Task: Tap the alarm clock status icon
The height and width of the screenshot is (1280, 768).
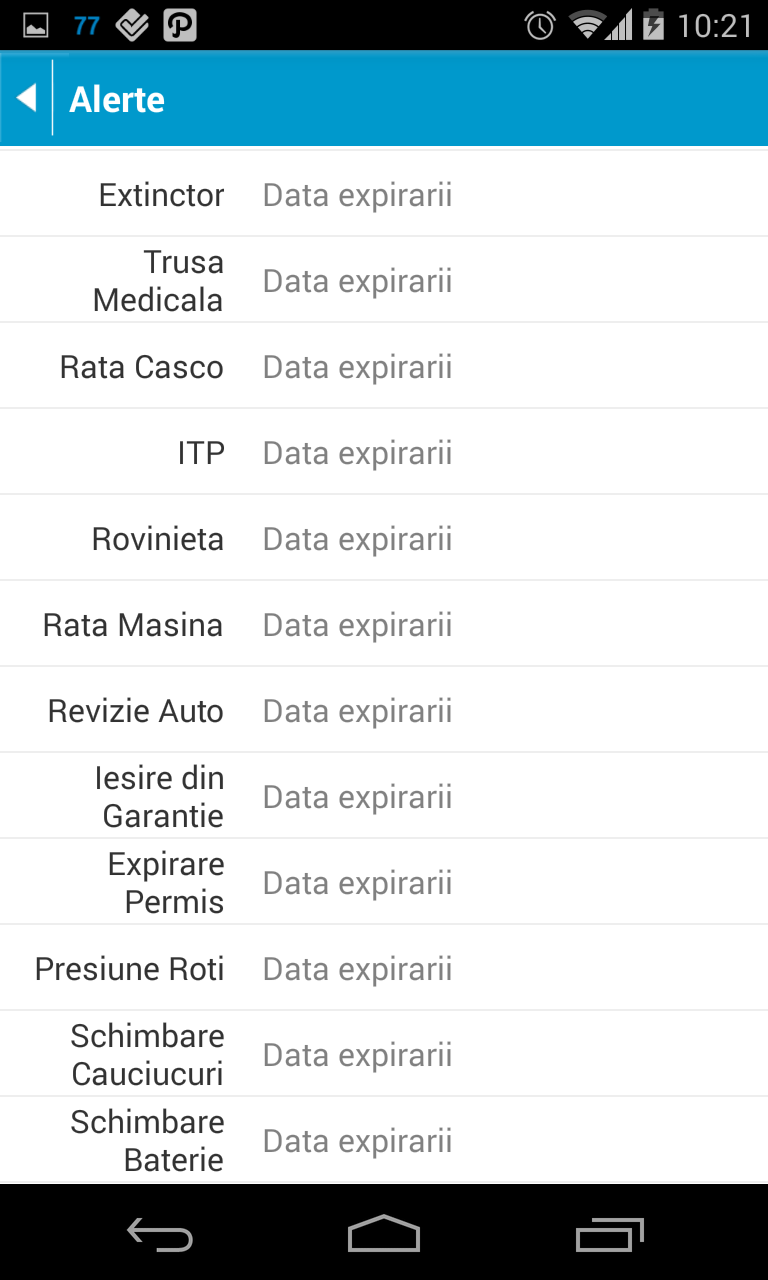Action: click(x=540, y=25)
